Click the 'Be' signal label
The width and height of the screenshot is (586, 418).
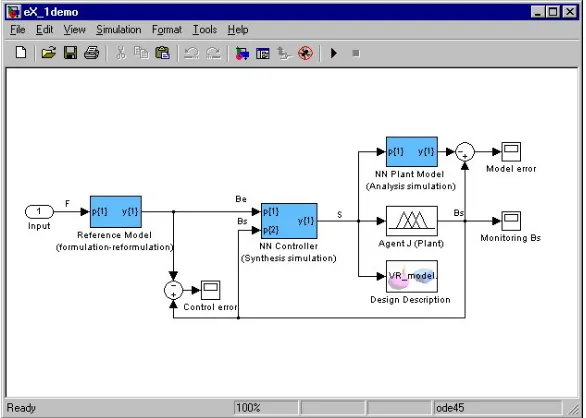coord(241,199)
